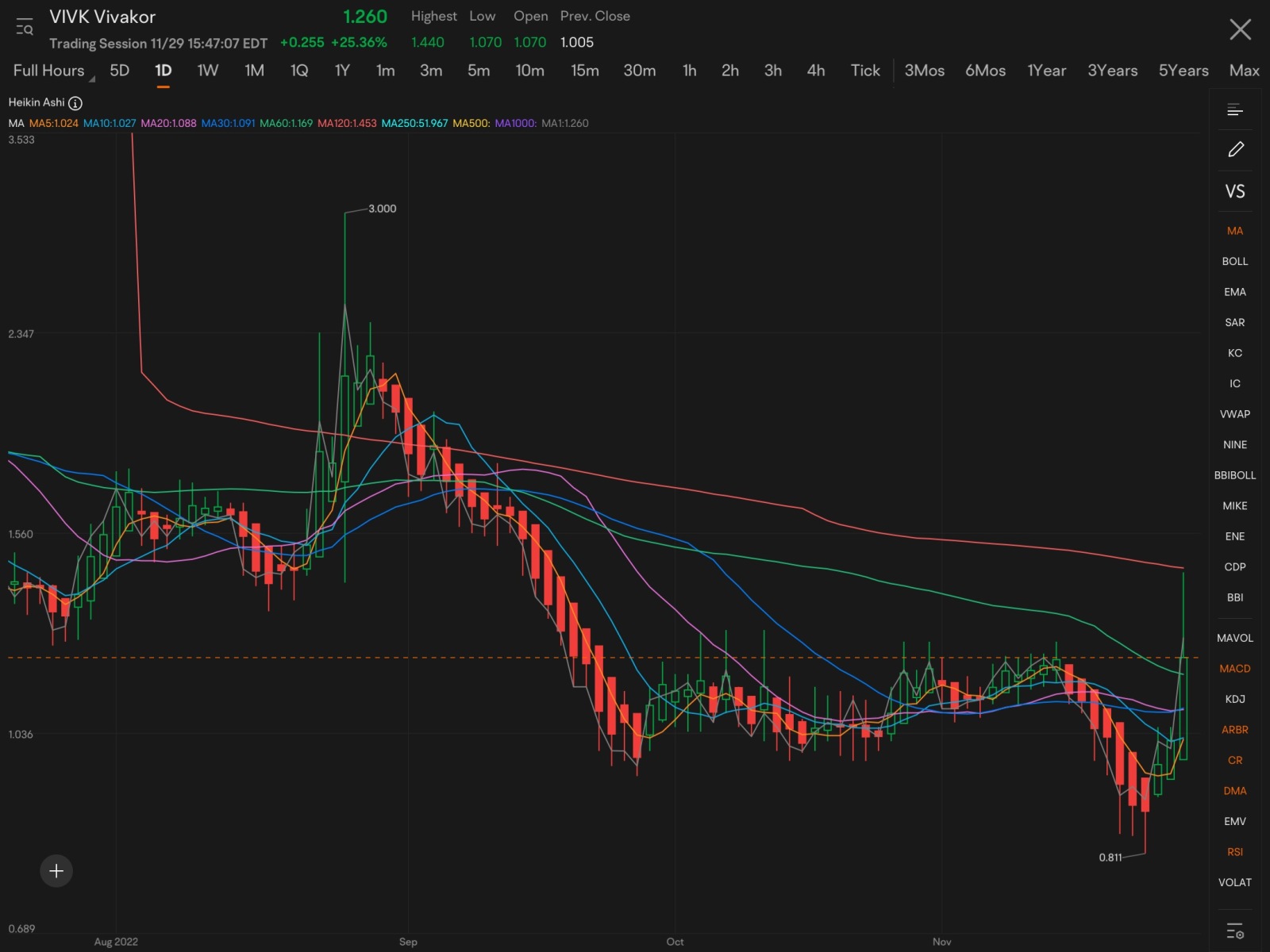Toggle the CR sub-indicator

1234,760
